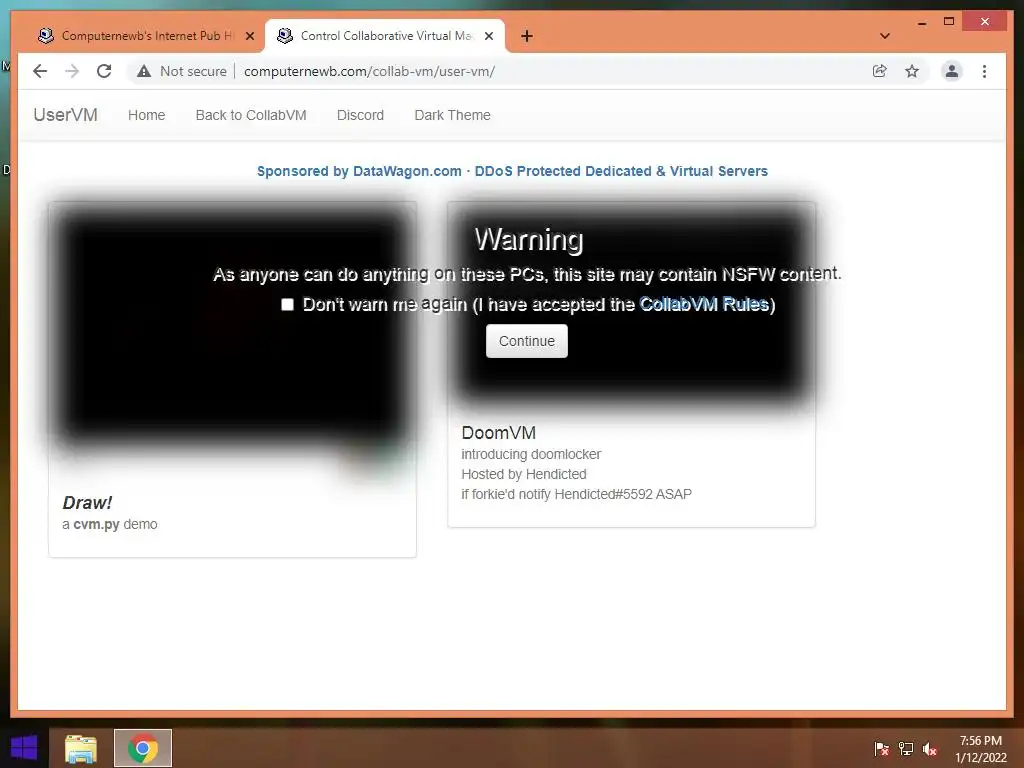Open the Action Center flag tray icon
The image size is (1024, 768).
pyautogui.click(x=881, y=749)
